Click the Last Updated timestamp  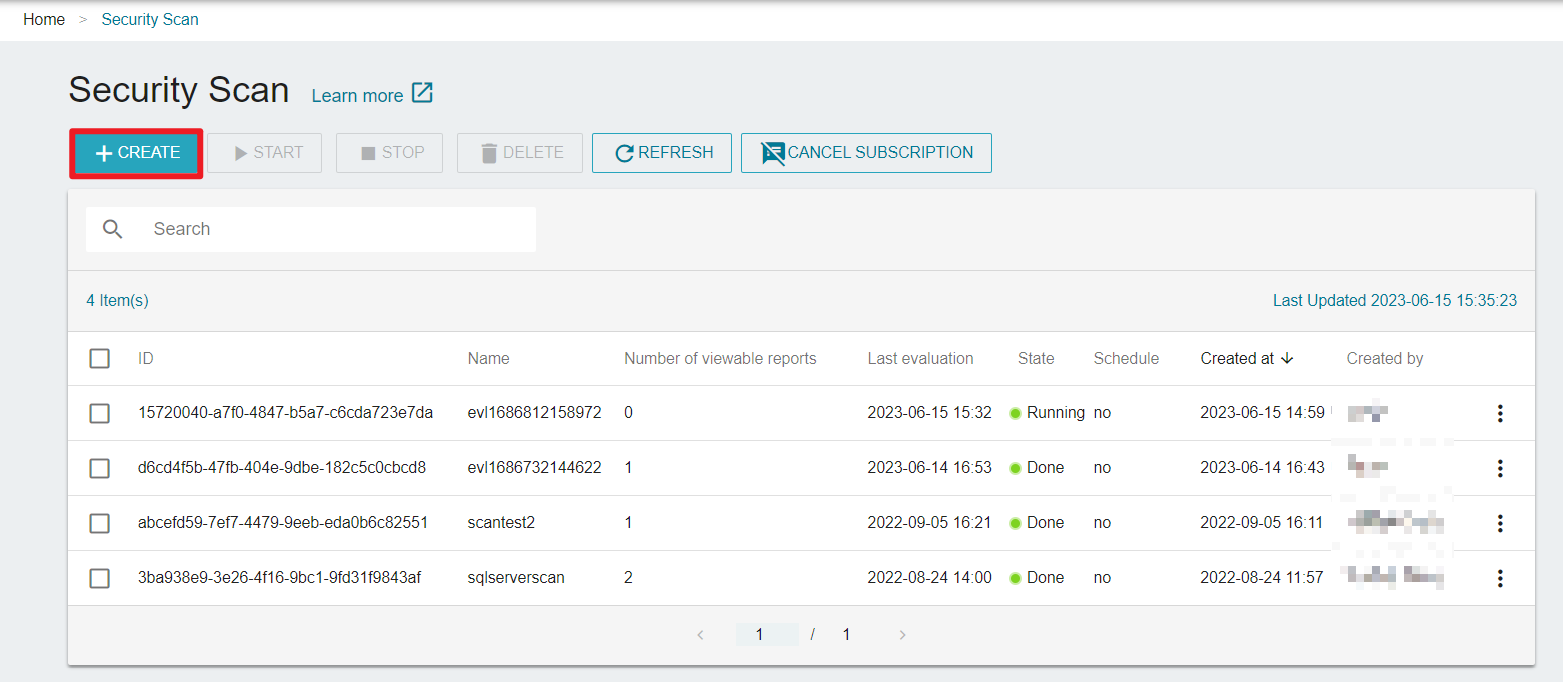[1395, 301]
